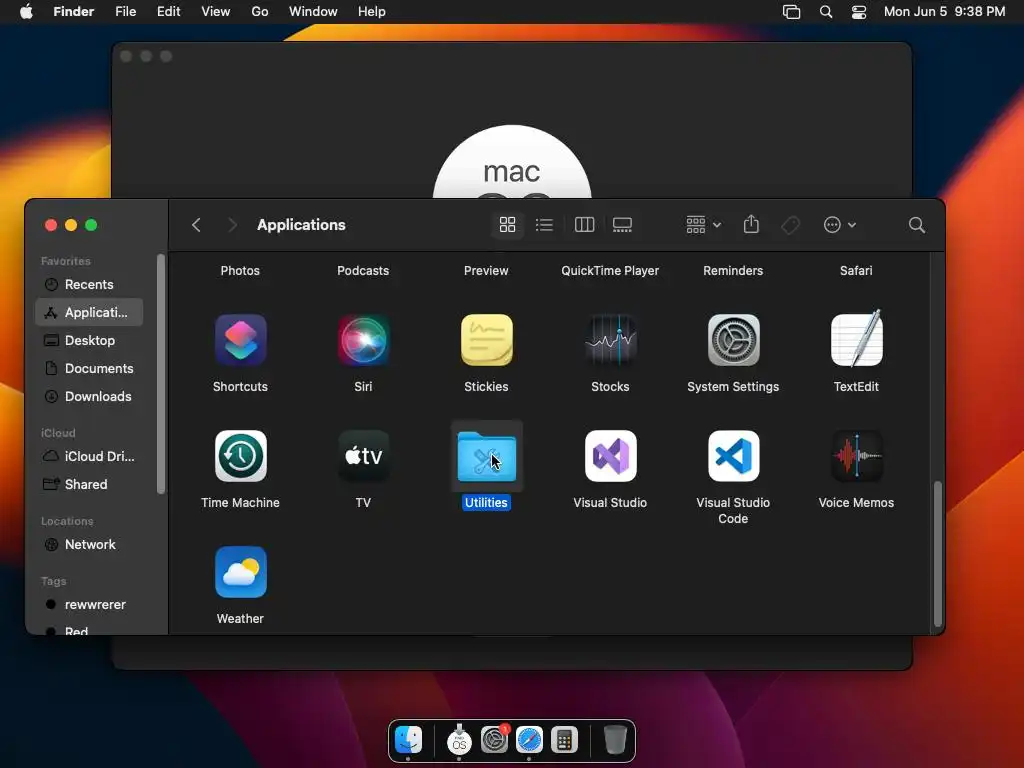Click the Preview label
Screen dimensions: 1024x768
click(487, 270)
